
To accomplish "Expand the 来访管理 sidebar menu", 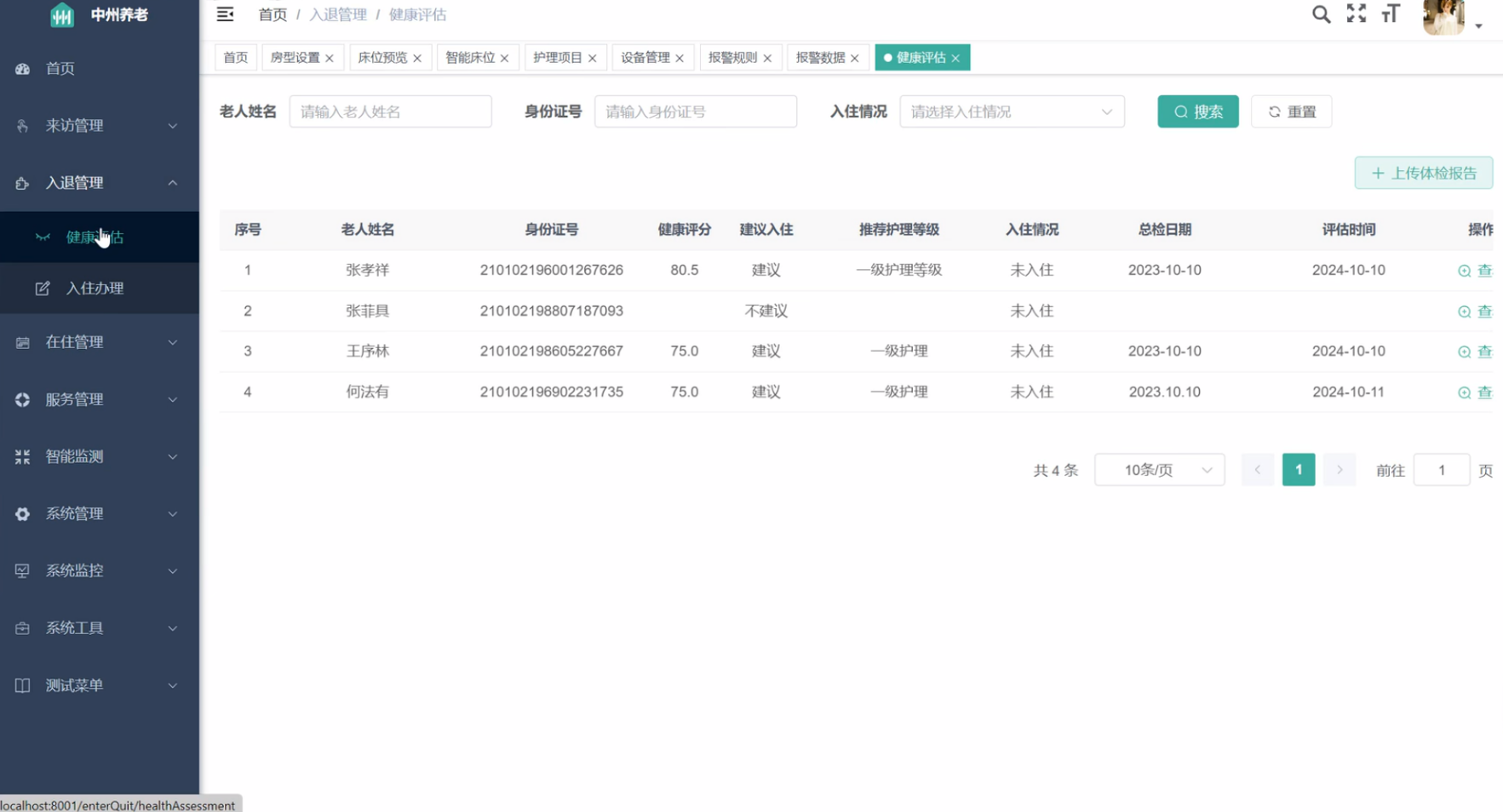I will pos(99,126).
